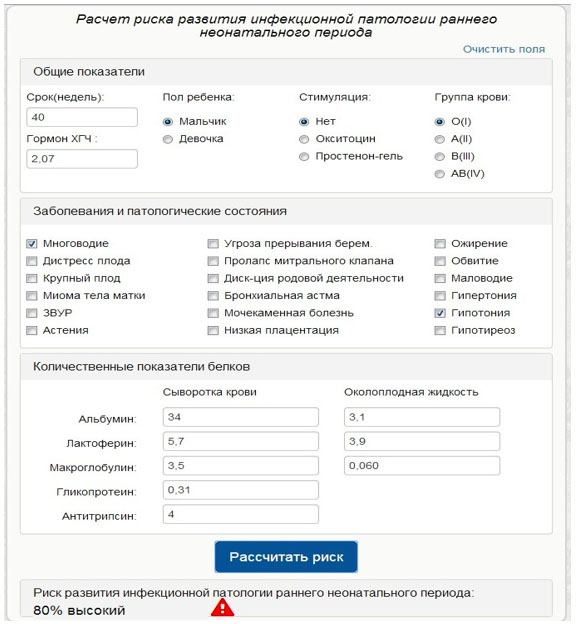Screen dimensions: 577x624
Task: Click the Антитрипсин input field
Action: [241, 514]
